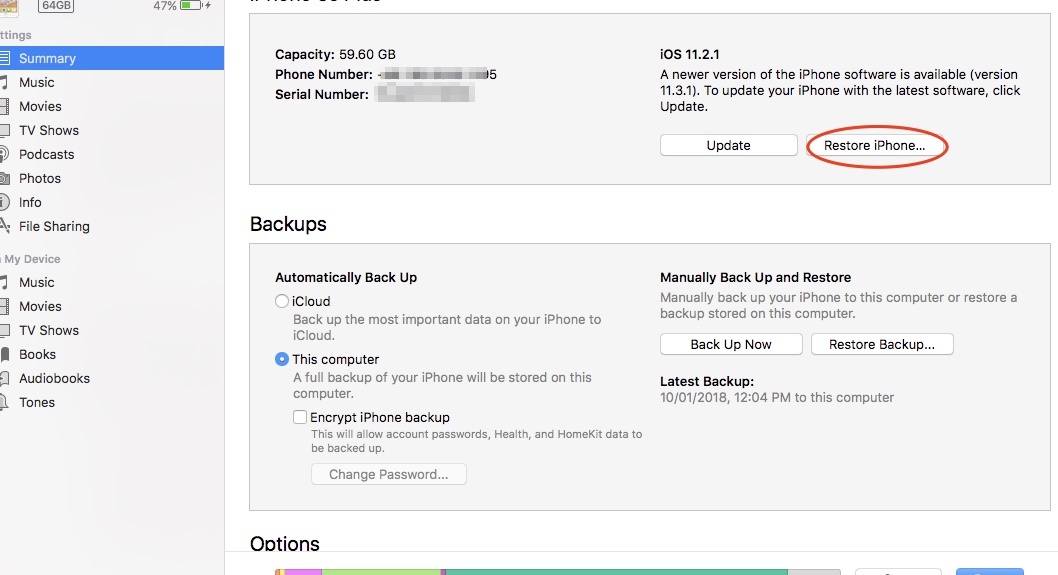Click the Back Up Now button
The height and width of the screenshot is (575, 1058).
[x=731, y=344]
